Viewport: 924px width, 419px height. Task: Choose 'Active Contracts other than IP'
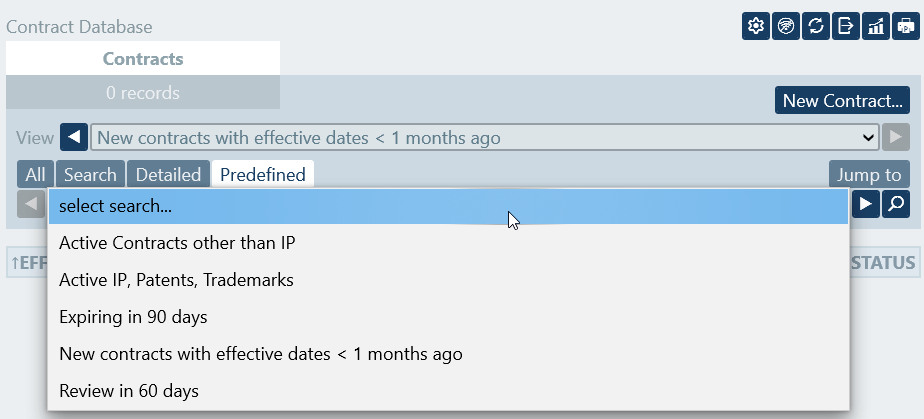(x=177, y=243)
